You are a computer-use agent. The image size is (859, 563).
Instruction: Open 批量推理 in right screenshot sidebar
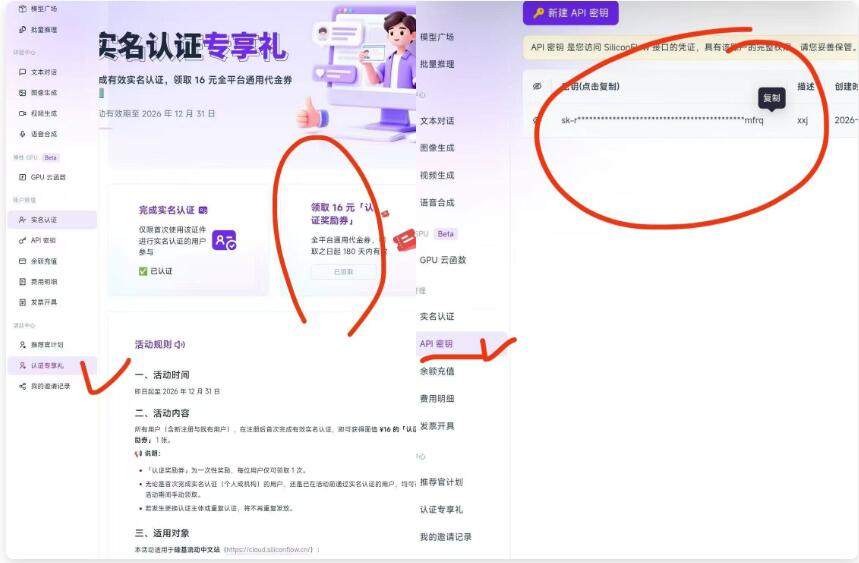pyautogui.click(x=437, y=64)
